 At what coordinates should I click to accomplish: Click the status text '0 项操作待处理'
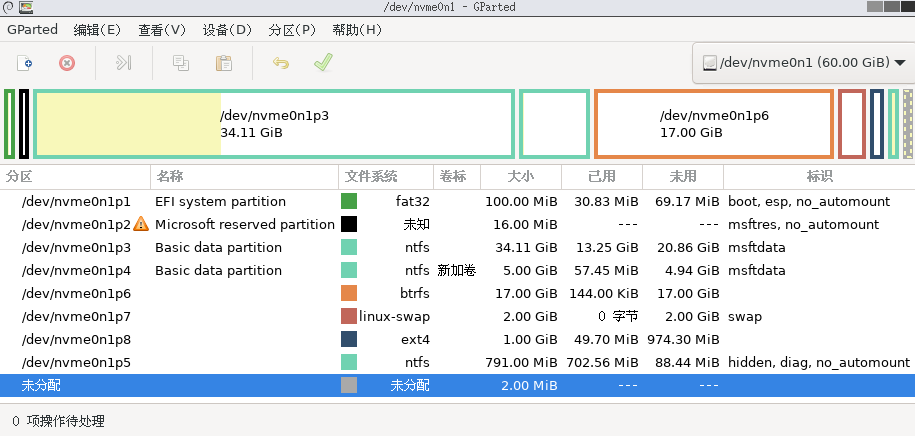[58, 420]
